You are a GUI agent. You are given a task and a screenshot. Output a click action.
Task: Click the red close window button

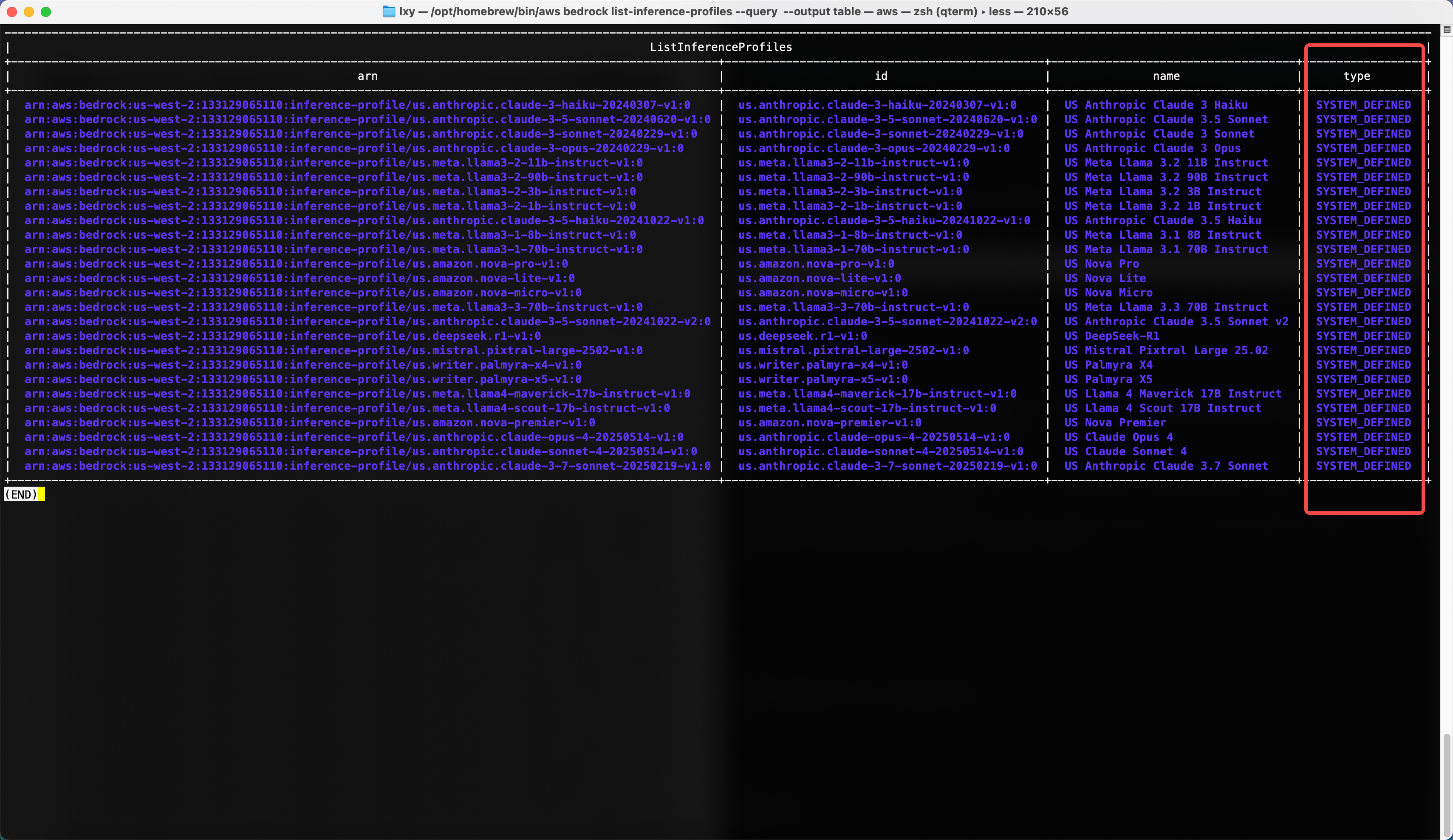[11, 11]
